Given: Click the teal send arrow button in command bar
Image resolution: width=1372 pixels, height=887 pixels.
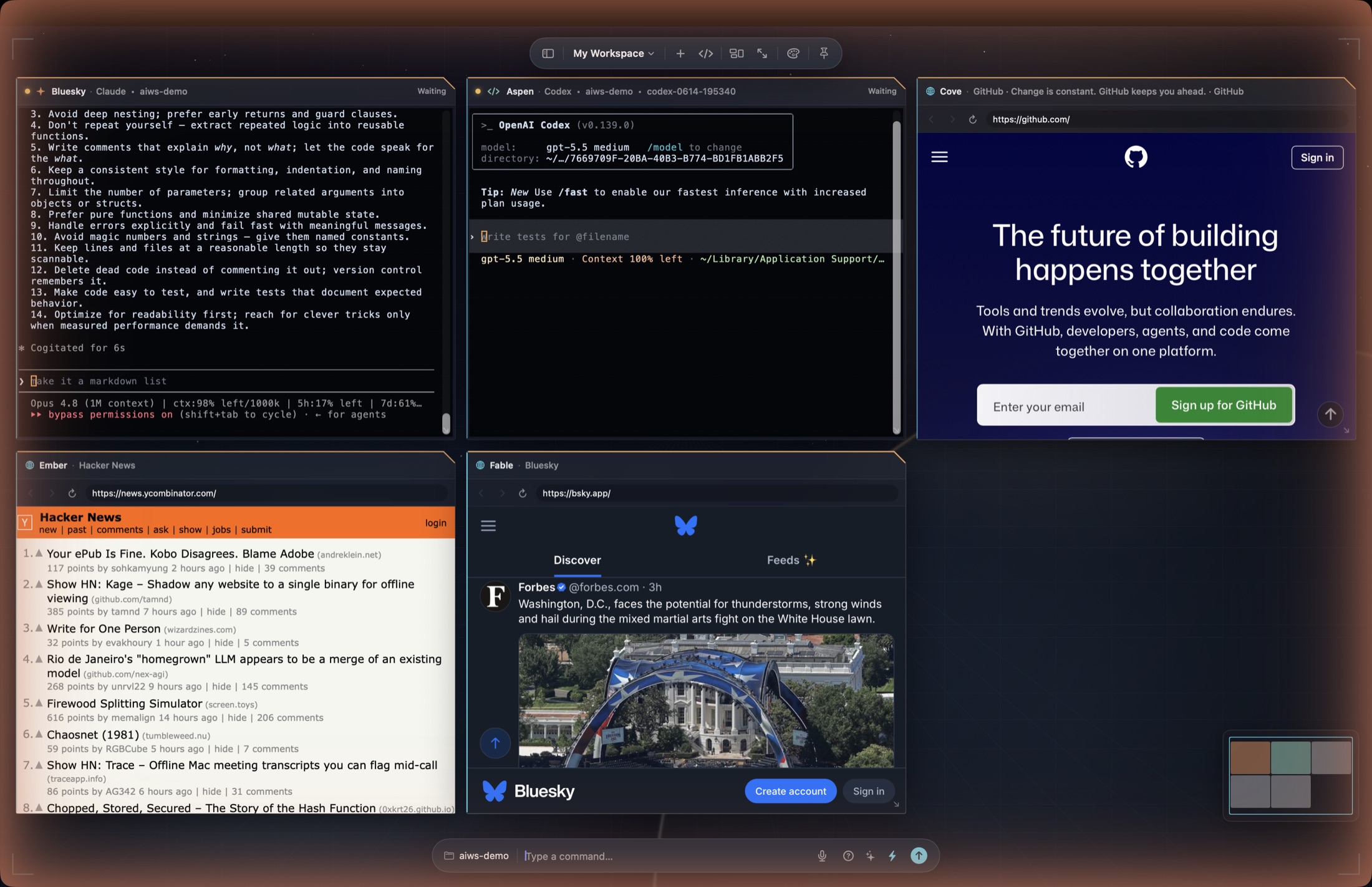Looking at the screenshot, I should coord(919,856).
